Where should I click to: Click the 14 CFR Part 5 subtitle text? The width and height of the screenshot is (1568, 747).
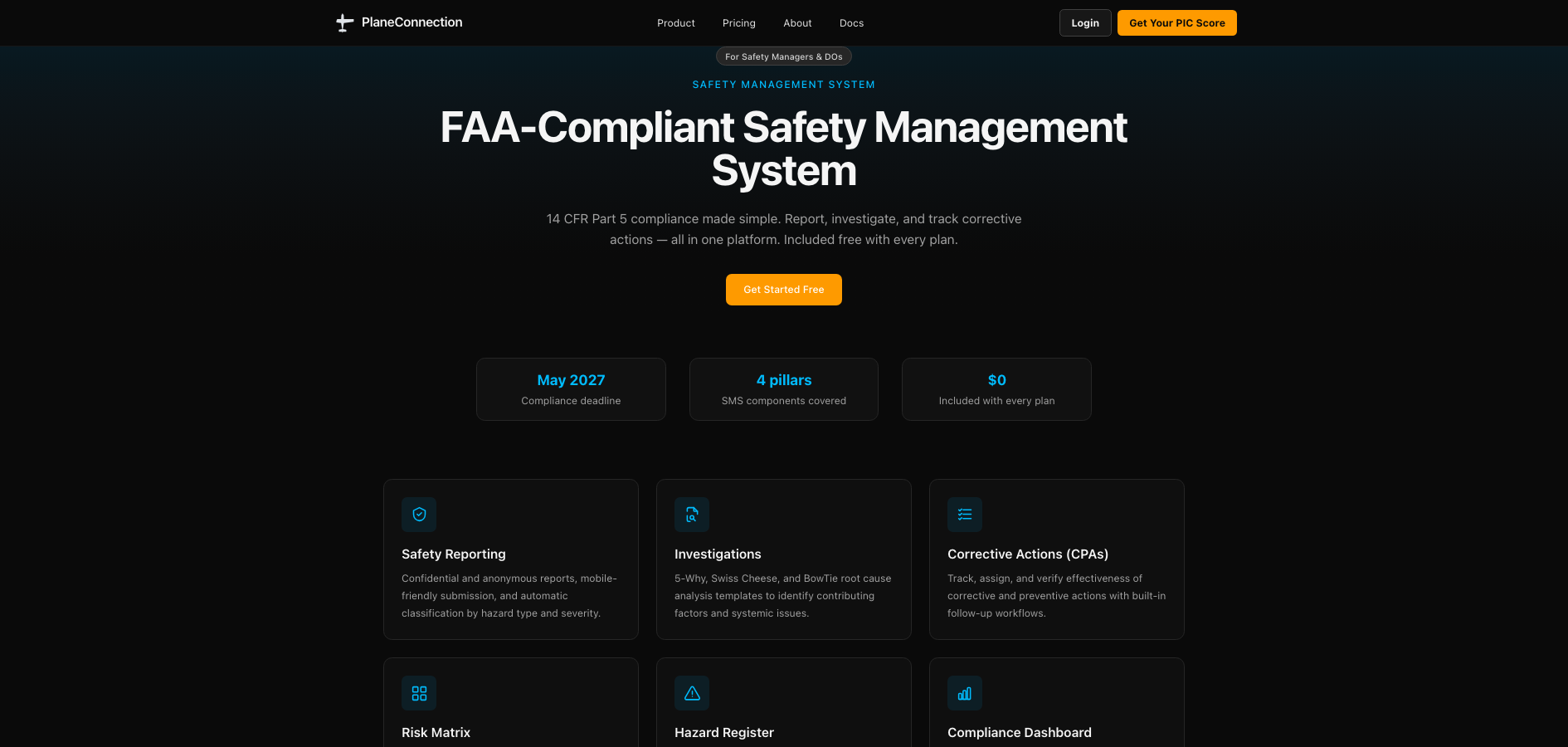[x=784, y=229]
